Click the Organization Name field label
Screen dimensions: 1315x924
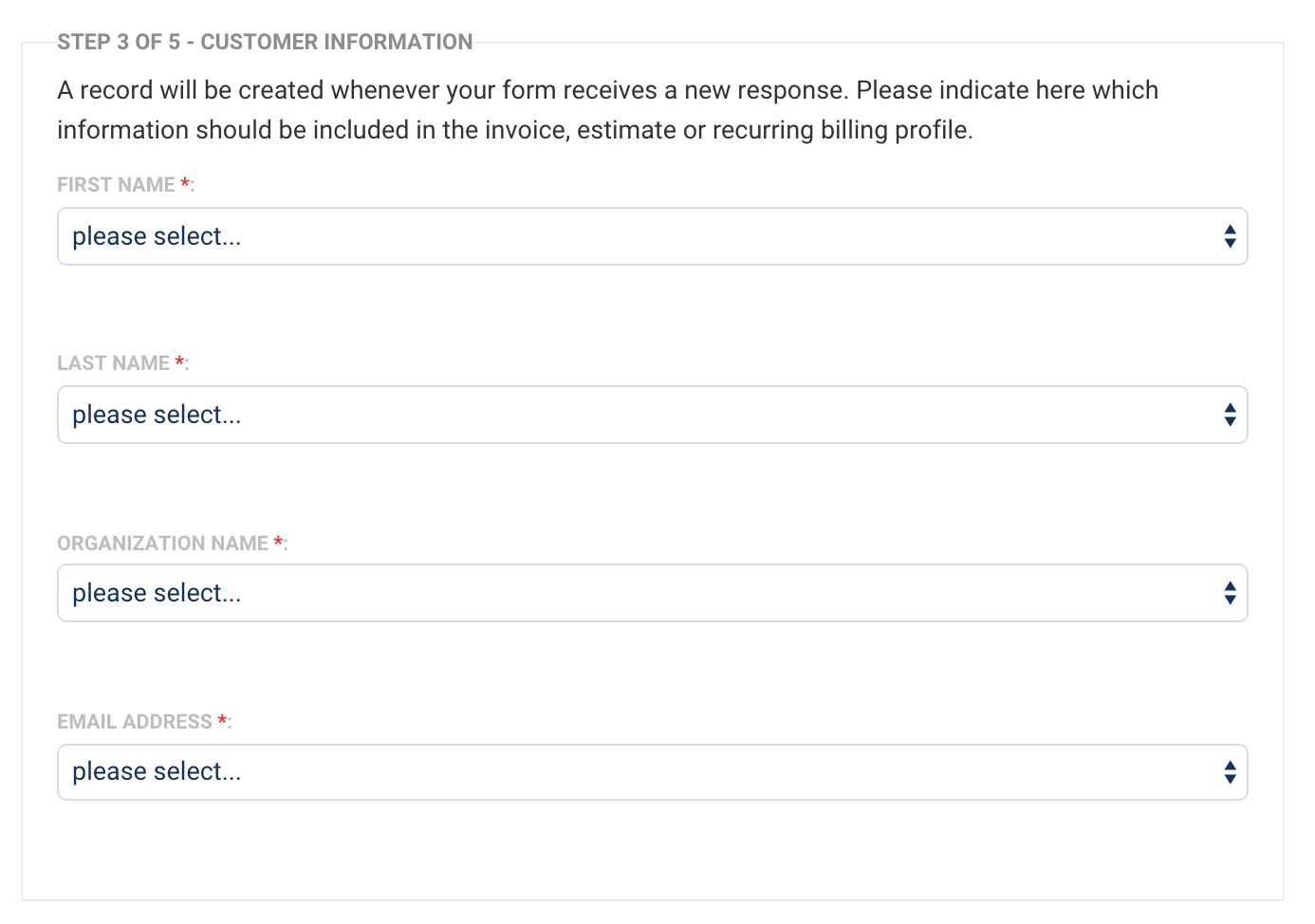[162, 544]
